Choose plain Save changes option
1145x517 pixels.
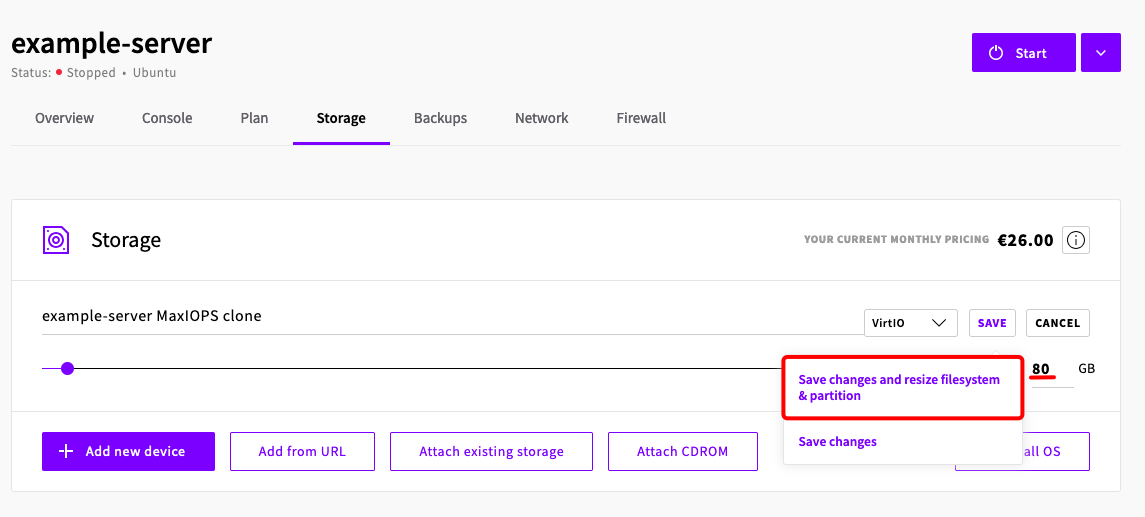coord(838,442)
